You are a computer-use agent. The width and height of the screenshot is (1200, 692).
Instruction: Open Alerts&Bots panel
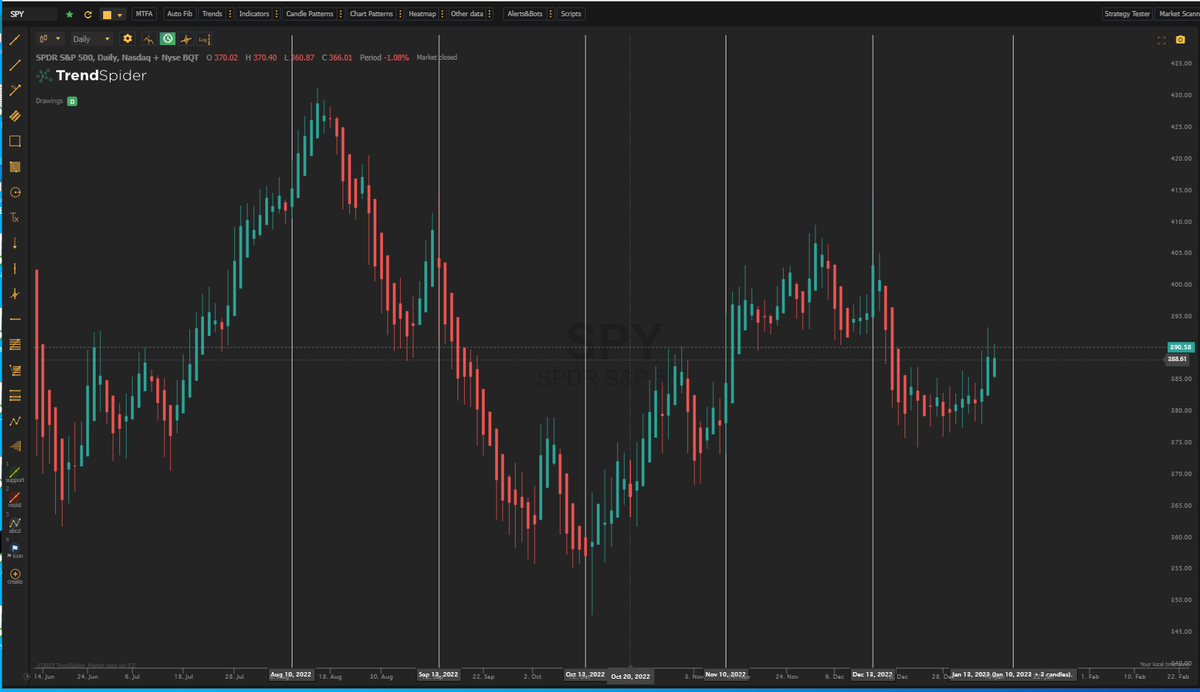[x=525, y=14]
